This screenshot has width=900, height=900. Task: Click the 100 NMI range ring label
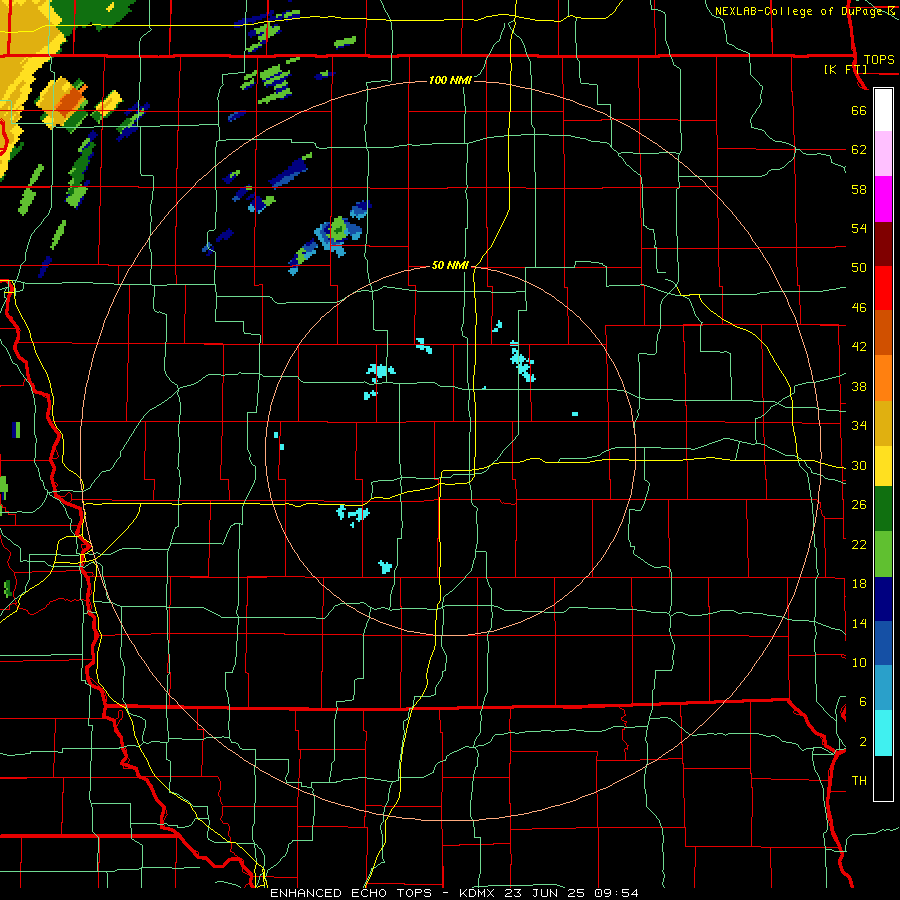coord(450,80)
